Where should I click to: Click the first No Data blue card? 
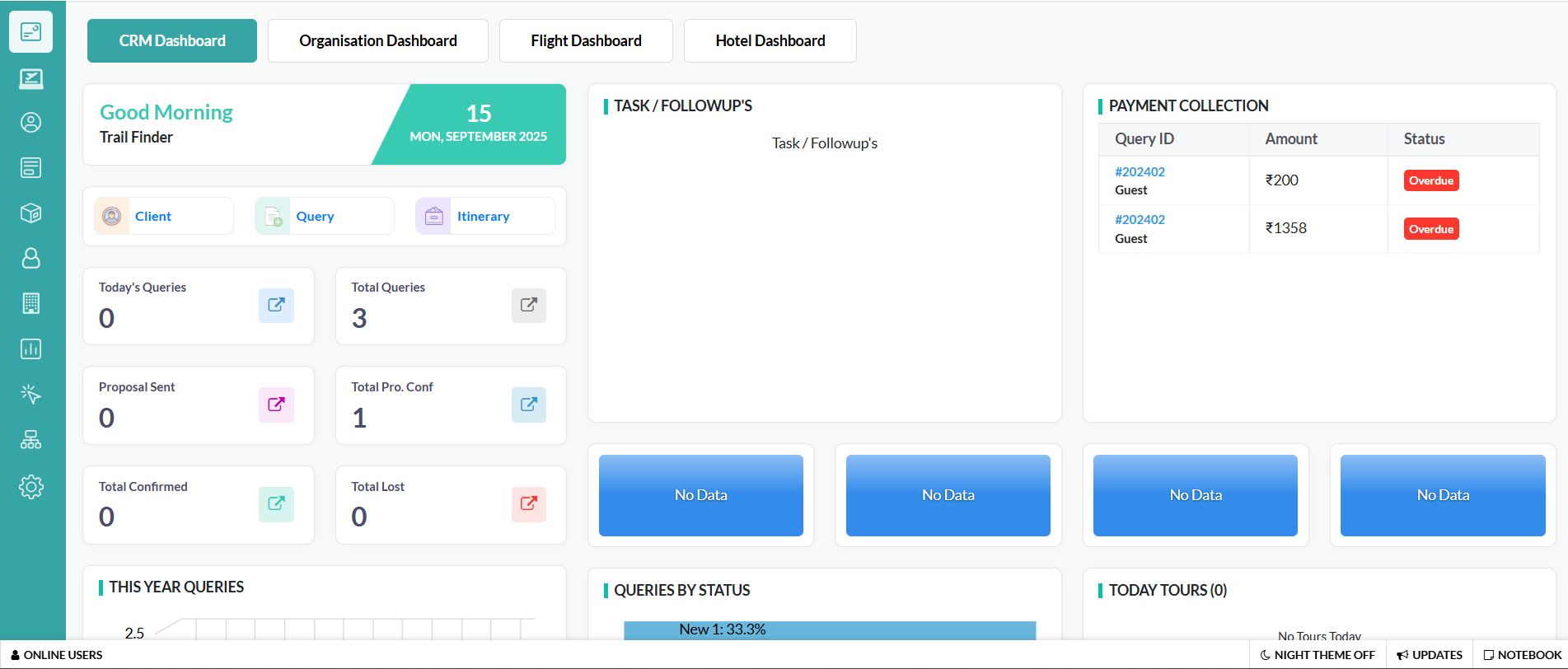click(x=701, y=495)
